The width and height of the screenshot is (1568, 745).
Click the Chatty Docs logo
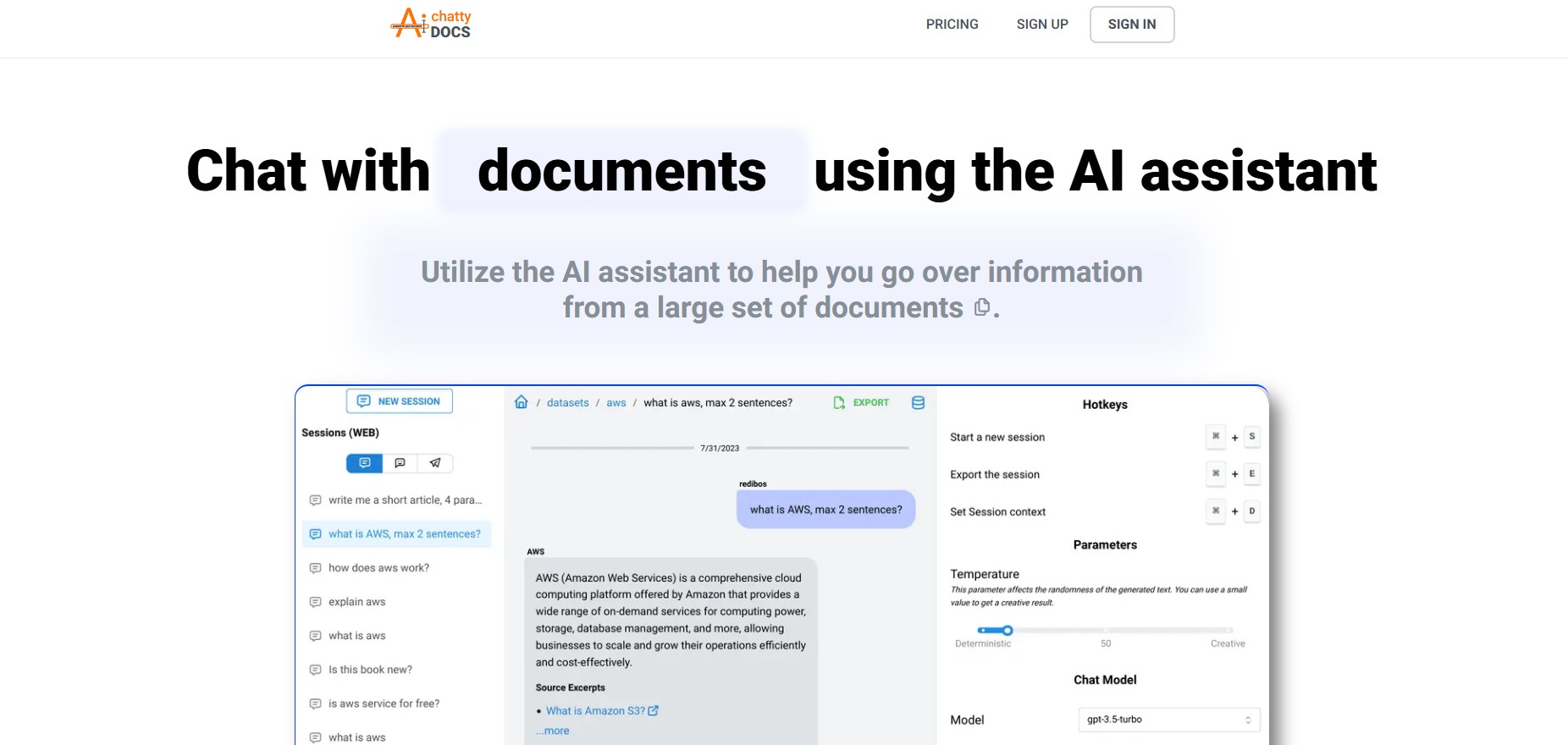point(430,24)
